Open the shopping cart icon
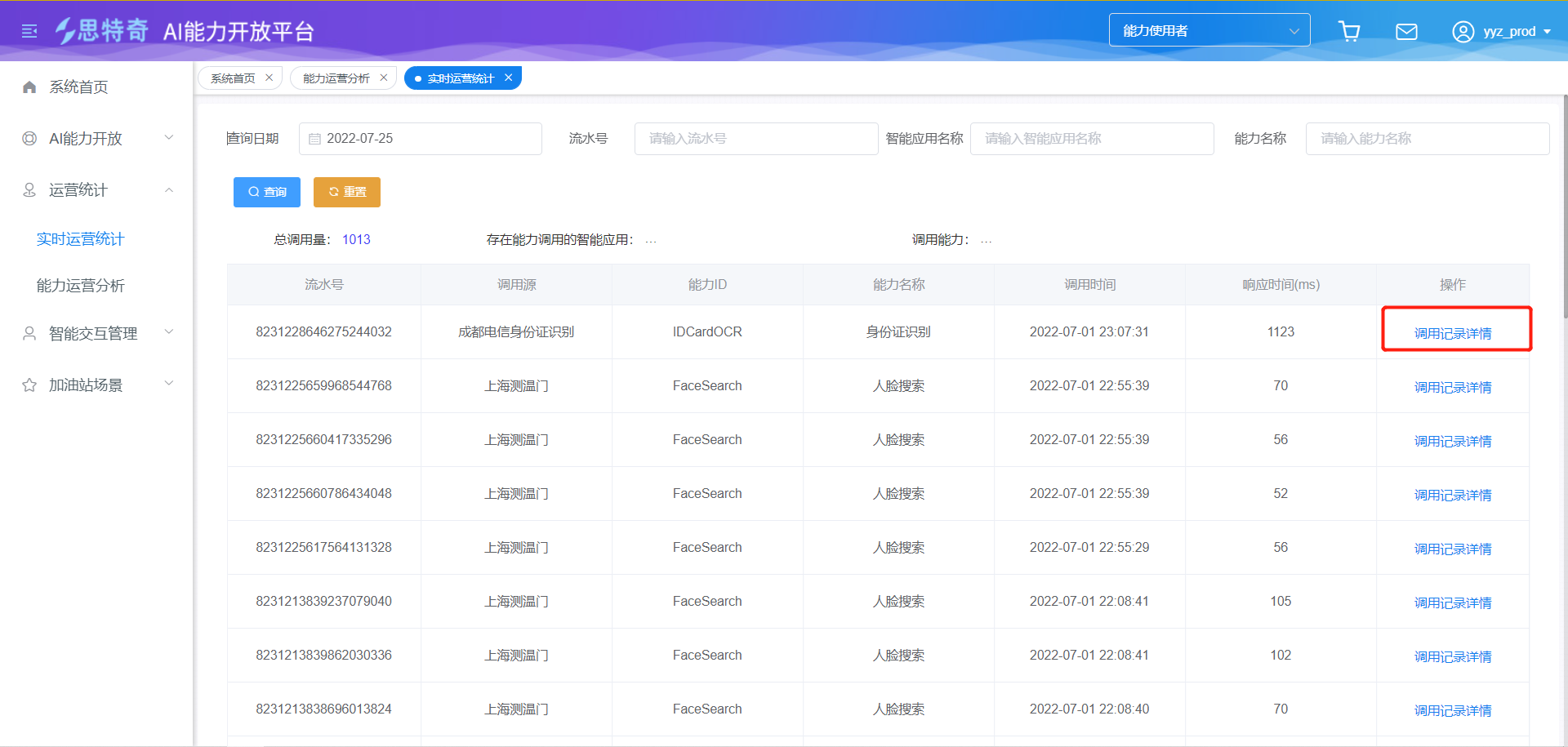1568x747 pixels. tap(1349, 31)
